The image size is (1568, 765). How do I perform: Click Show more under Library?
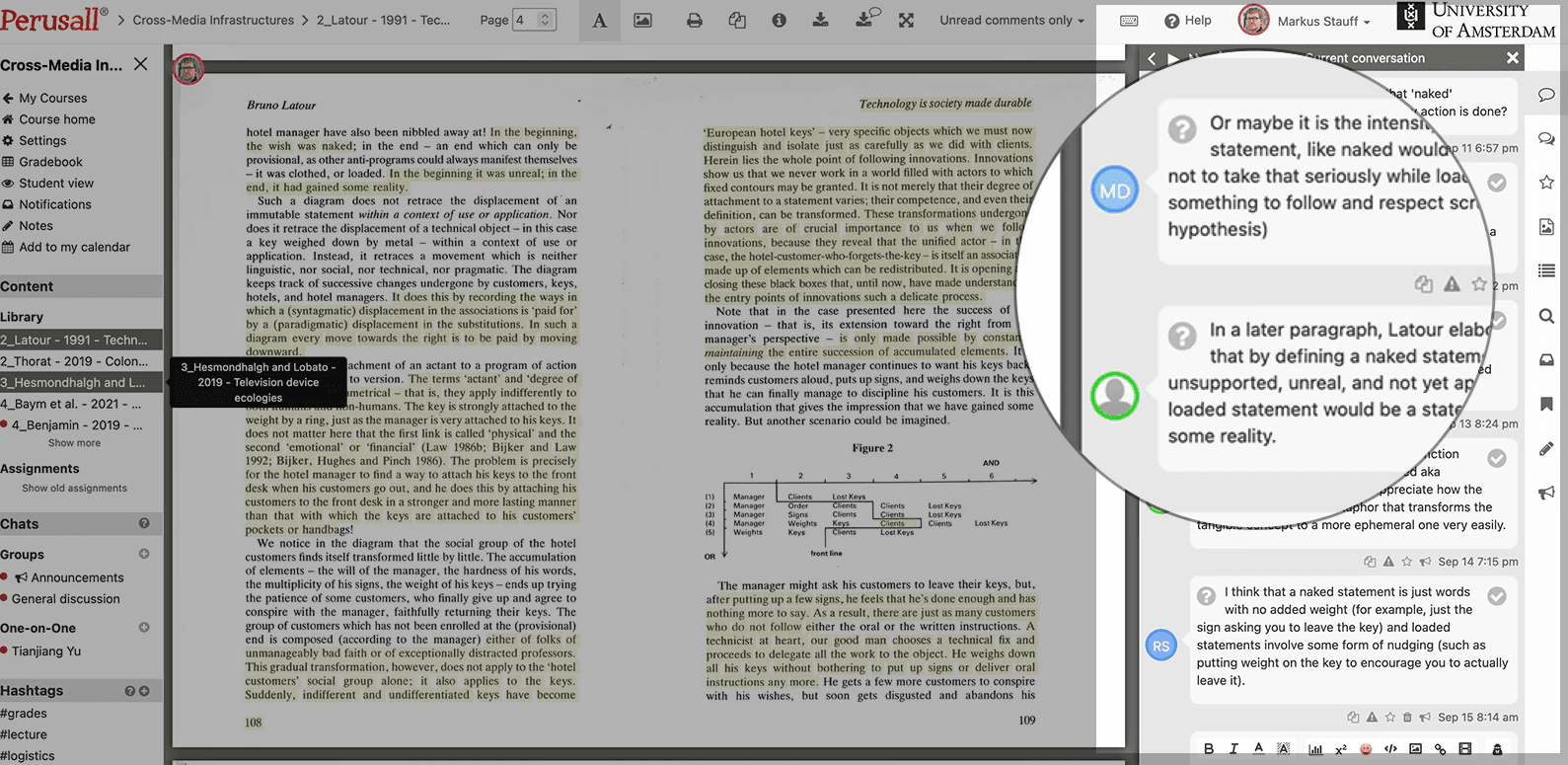[x=74, y=443]
